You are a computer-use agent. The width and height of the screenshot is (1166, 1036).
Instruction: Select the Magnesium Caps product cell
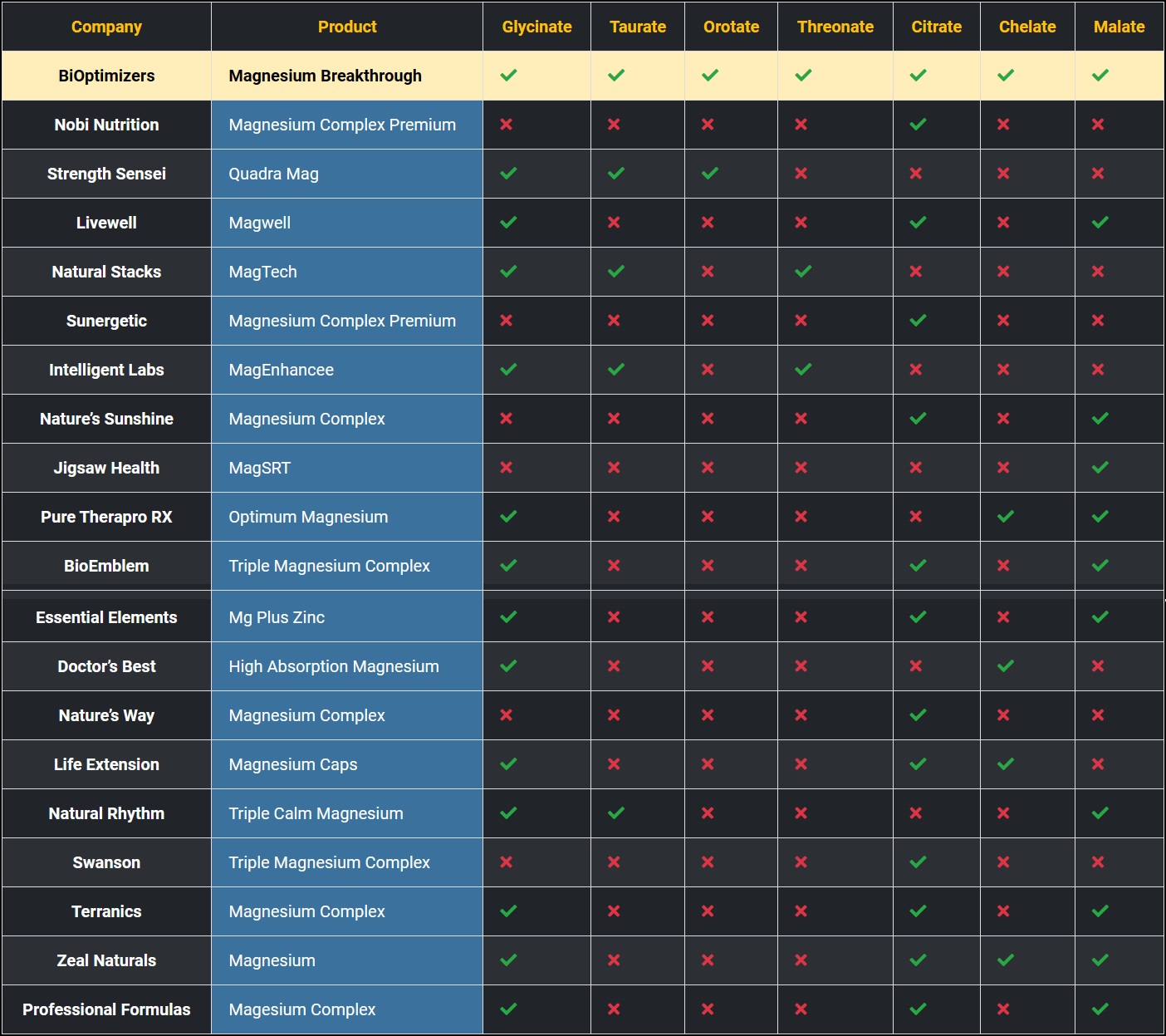click(x=347, y=764)
